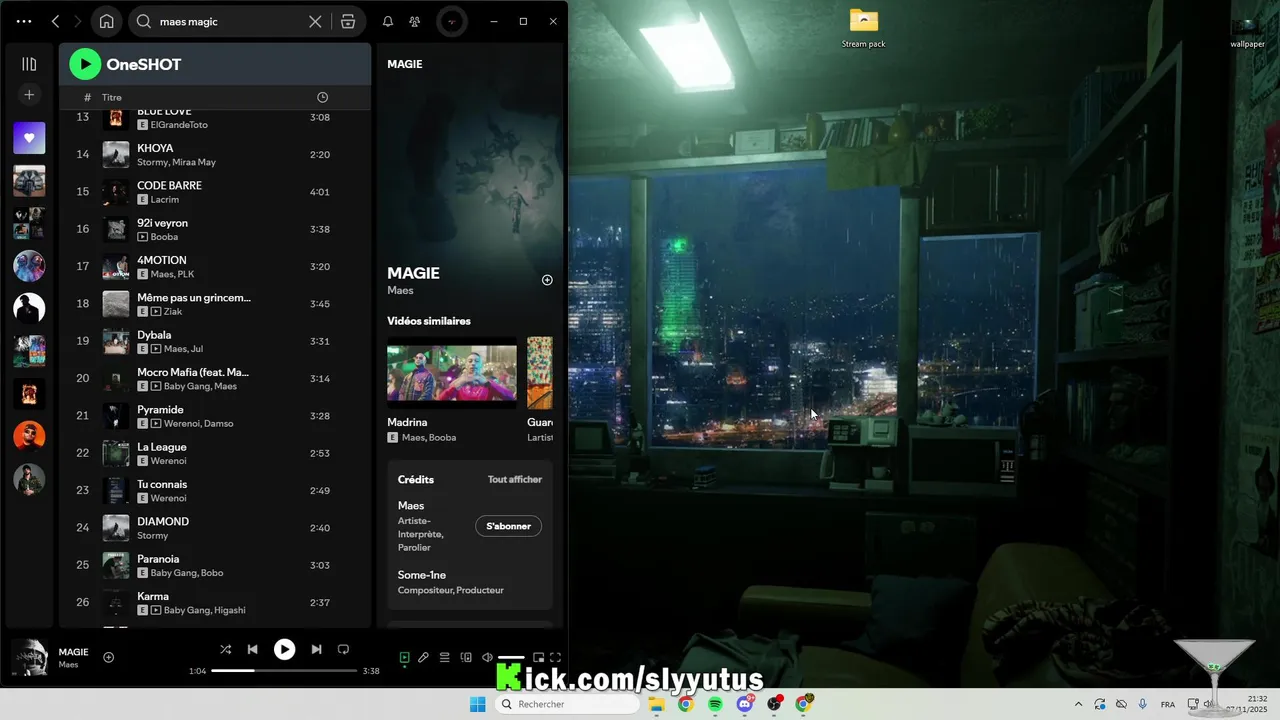Screen dimensions: 1280x720
Task: Show lyrics with the microphone icon
Action: point(424,657)
